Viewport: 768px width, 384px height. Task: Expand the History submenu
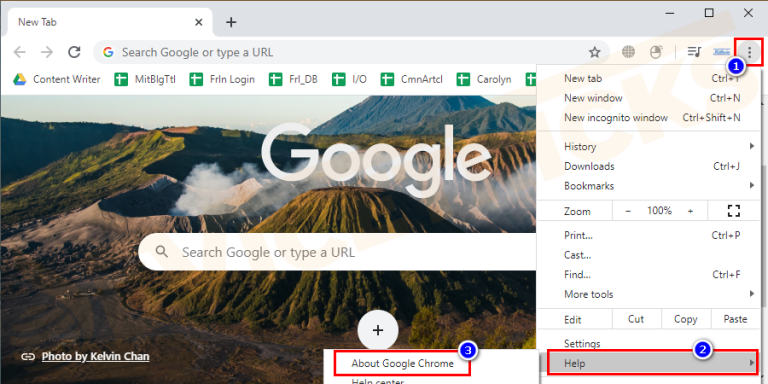pyautogui.click(x=649, y=146)
